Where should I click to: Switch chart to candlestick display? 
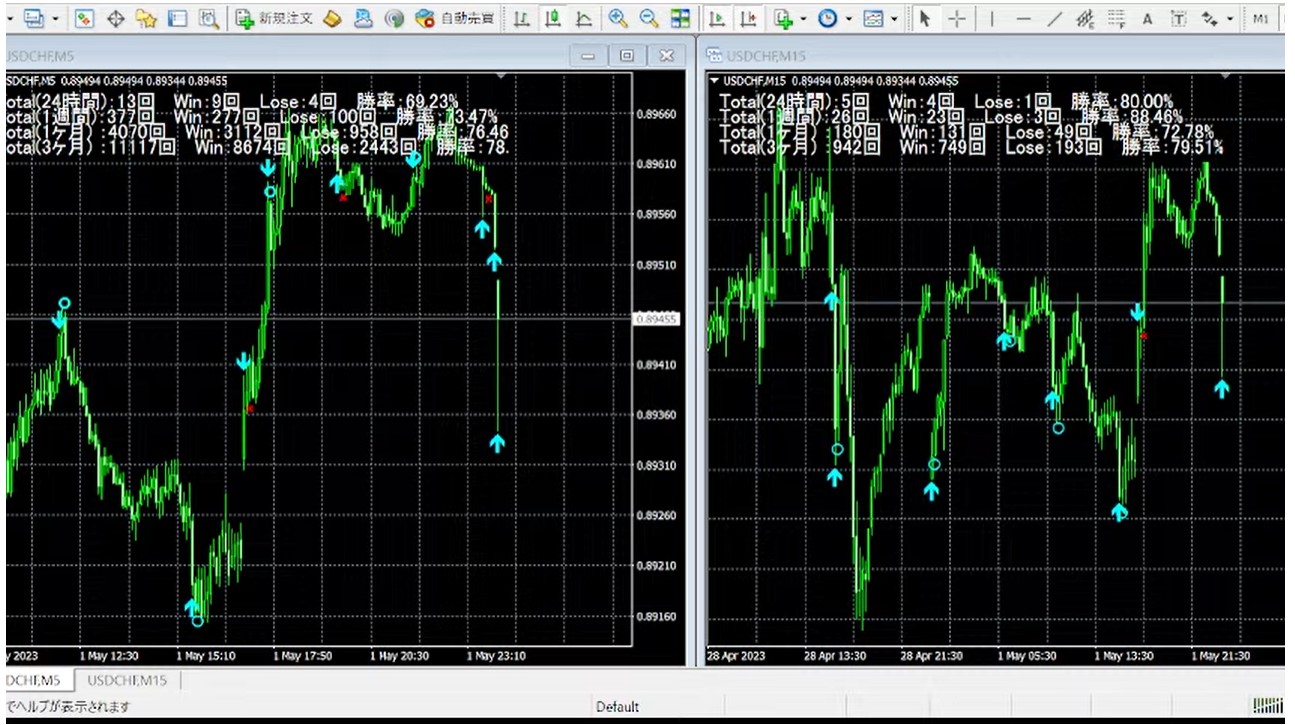coord(552,18)
